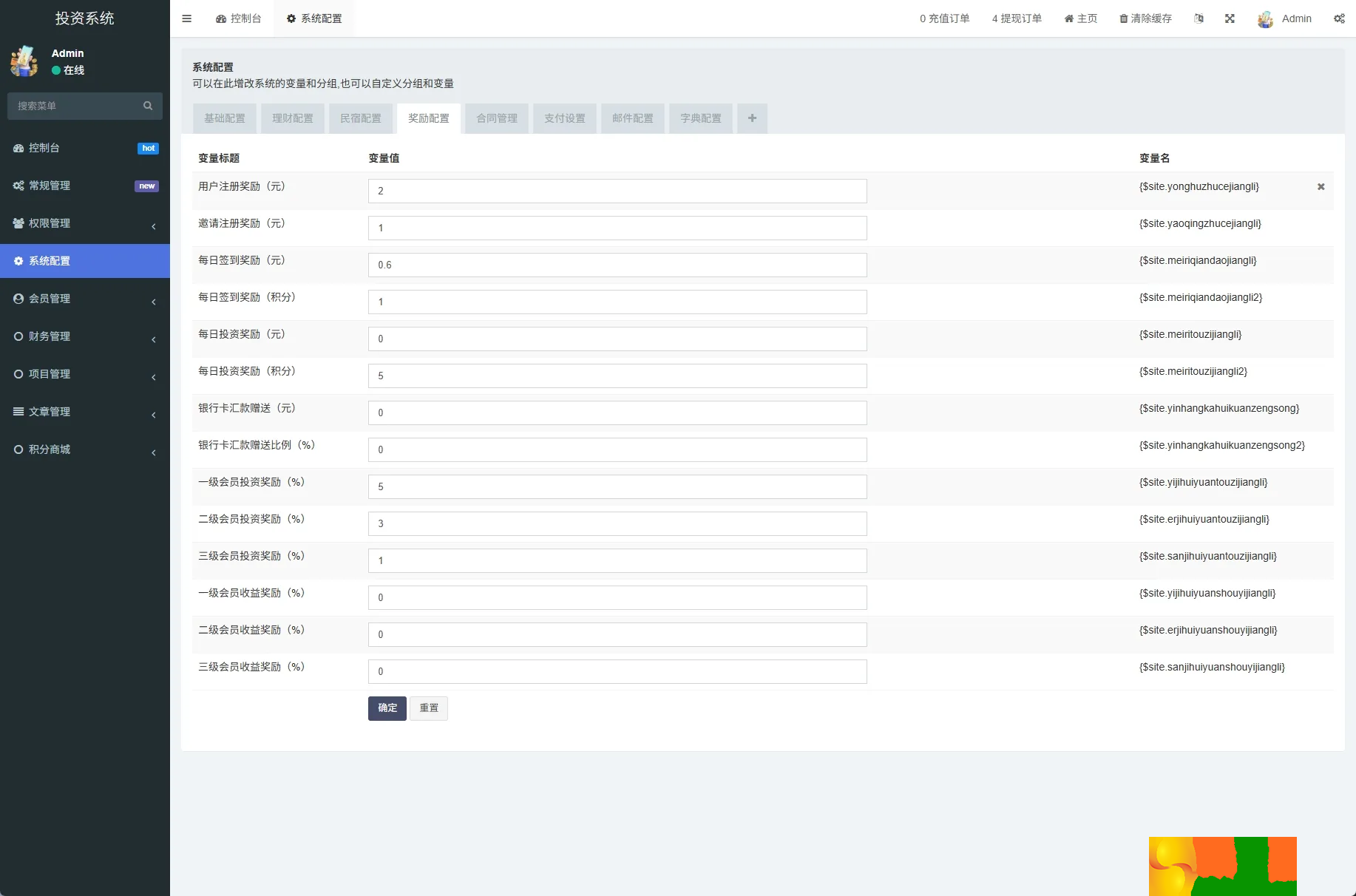Image resolution: width=1356 pixels, height=896 pixels.
Task: Switch to the 邮件配置 tab
Action: click(x=633, y=118)
